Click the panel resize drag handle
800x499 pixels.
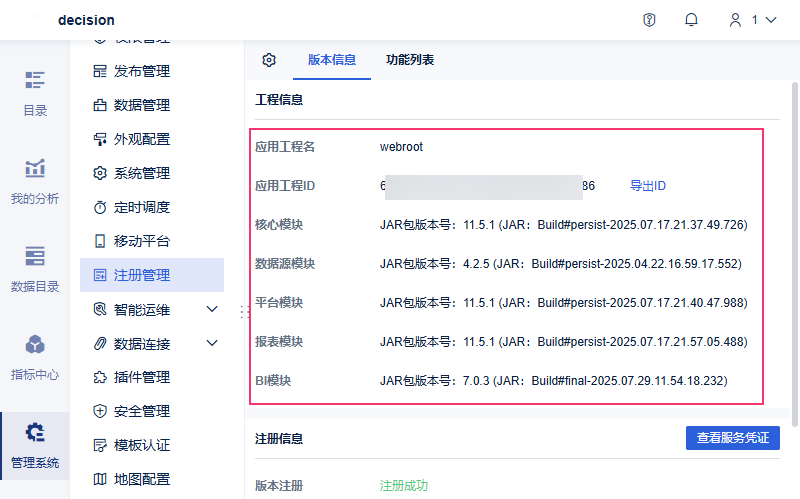[243, 313]
